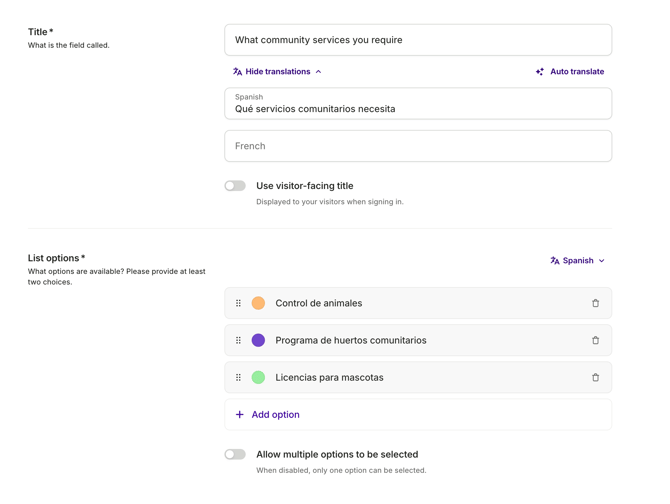Click the Spanish translation input field
The width and height of the screenshot is (670, 504).
(x=418, y=104)
